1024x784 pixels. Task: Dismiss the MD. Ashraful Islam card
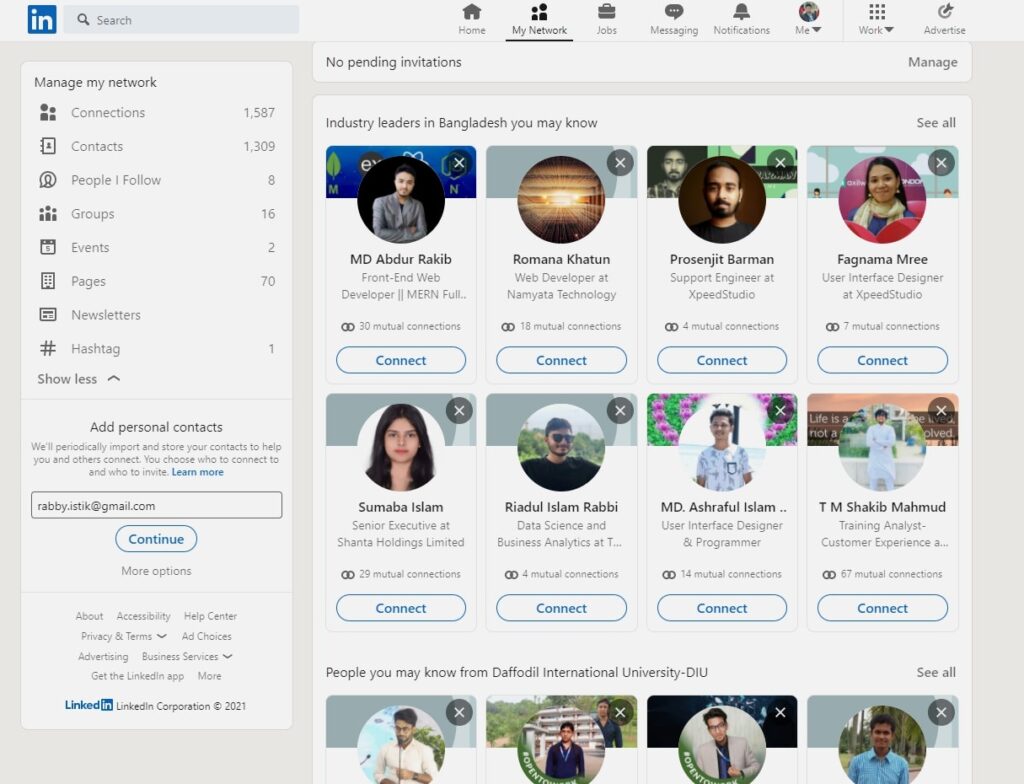[780, 410]
